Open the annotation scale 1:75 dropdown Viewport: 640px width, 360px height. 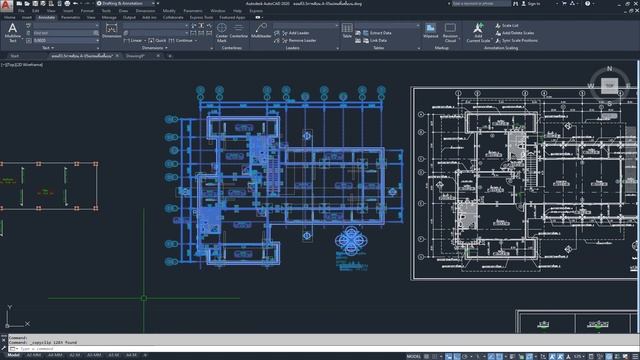pyautogui.click(x=580, y=356)
